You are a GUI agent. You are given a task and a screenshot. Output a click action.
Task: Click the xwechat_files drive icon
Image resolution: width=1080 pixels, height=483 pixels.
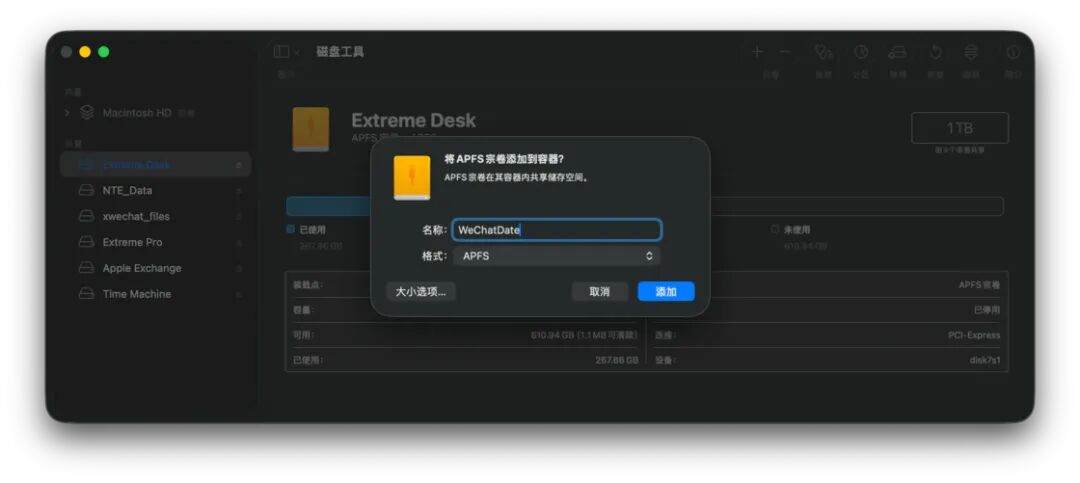tap(86, 216)
